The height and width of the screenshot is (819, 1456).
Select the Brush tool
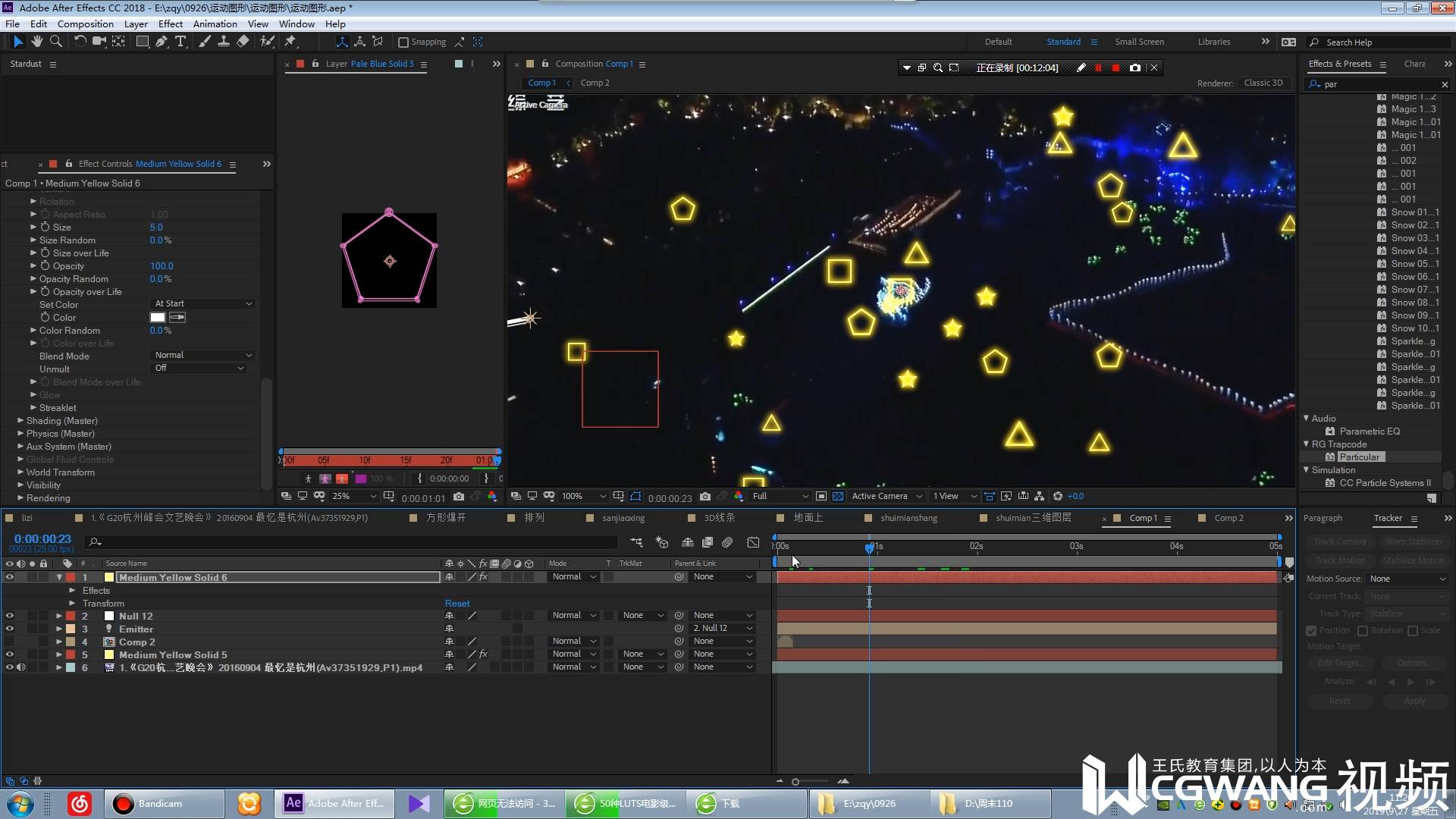click(x=205, y=42)
